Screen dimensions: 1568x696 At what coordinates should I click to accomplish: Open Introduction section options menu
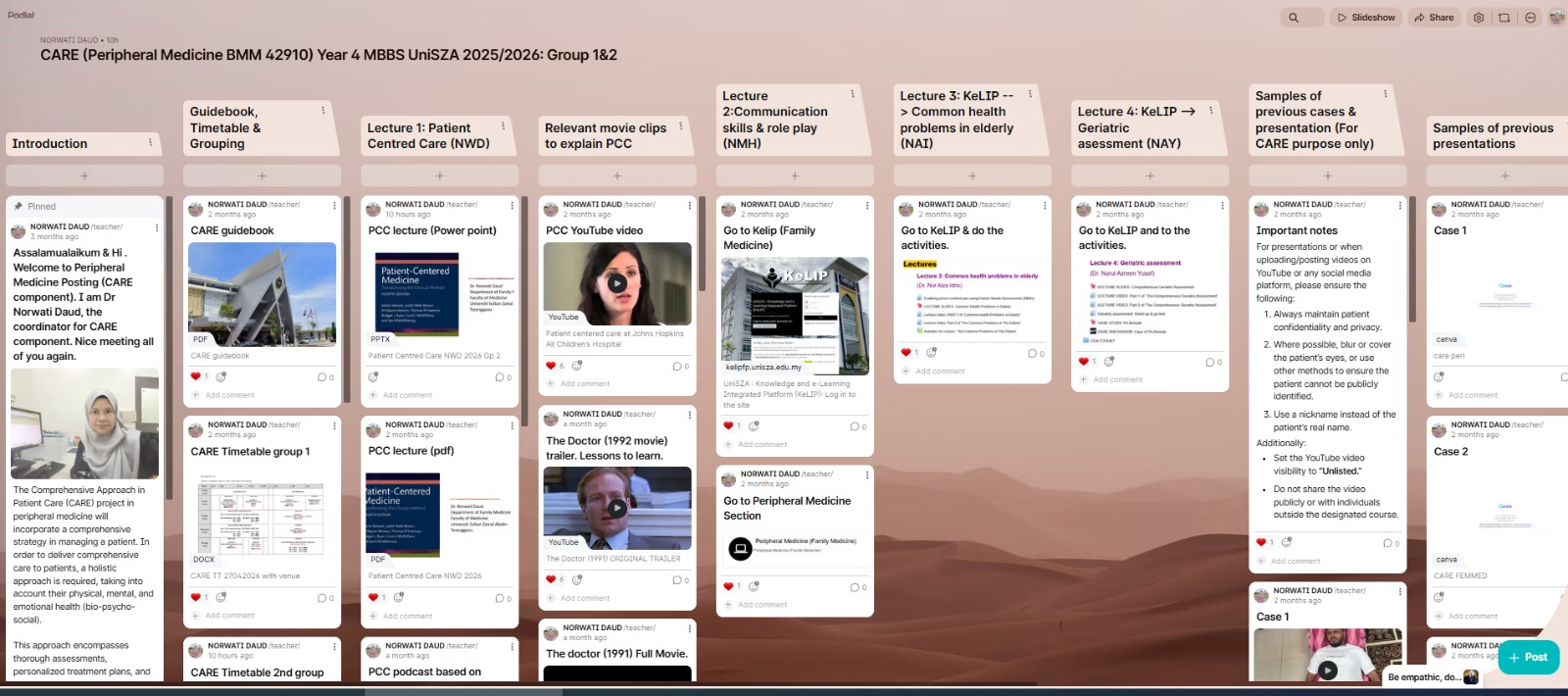click(x=150, y=143)
